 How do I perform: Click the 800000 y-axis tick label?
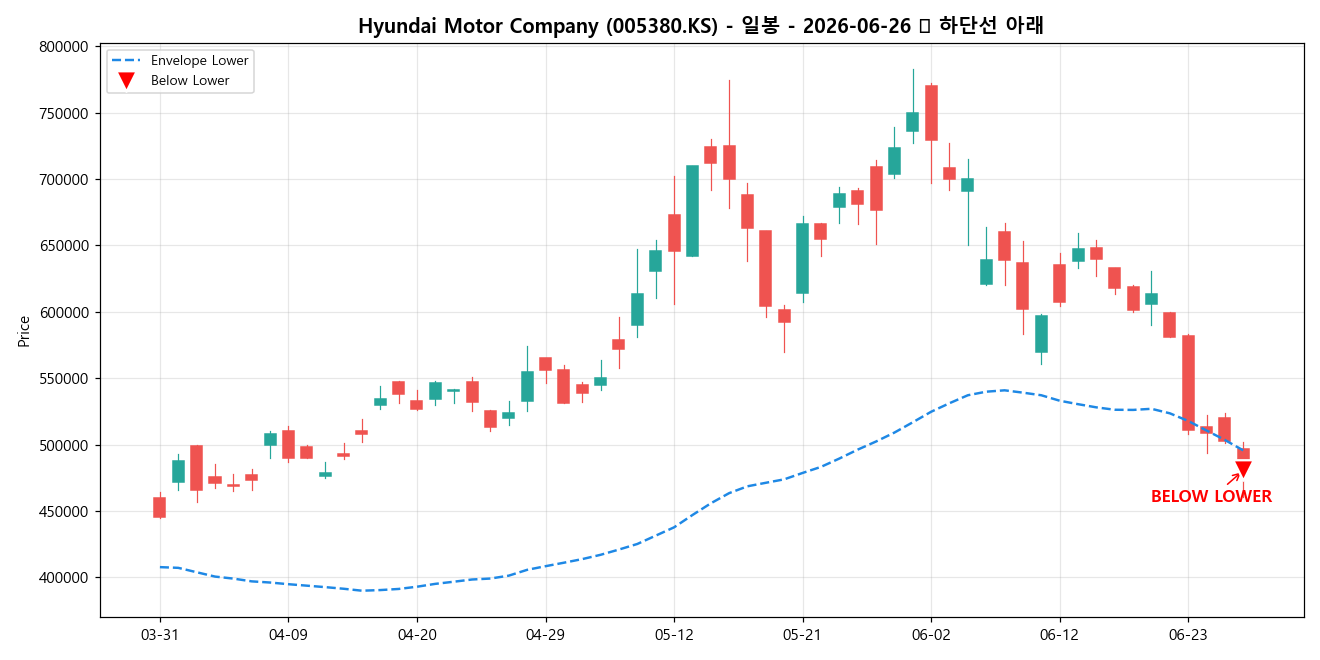(64, 47)
